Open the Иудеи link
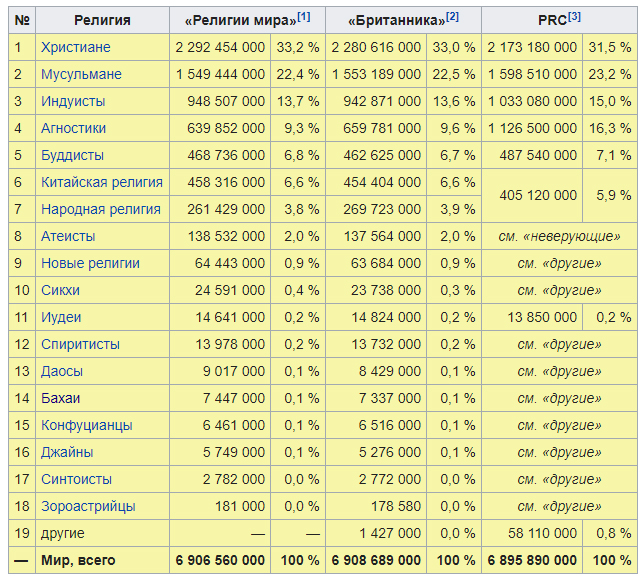The image size is (644, 578). coord(61,317)
